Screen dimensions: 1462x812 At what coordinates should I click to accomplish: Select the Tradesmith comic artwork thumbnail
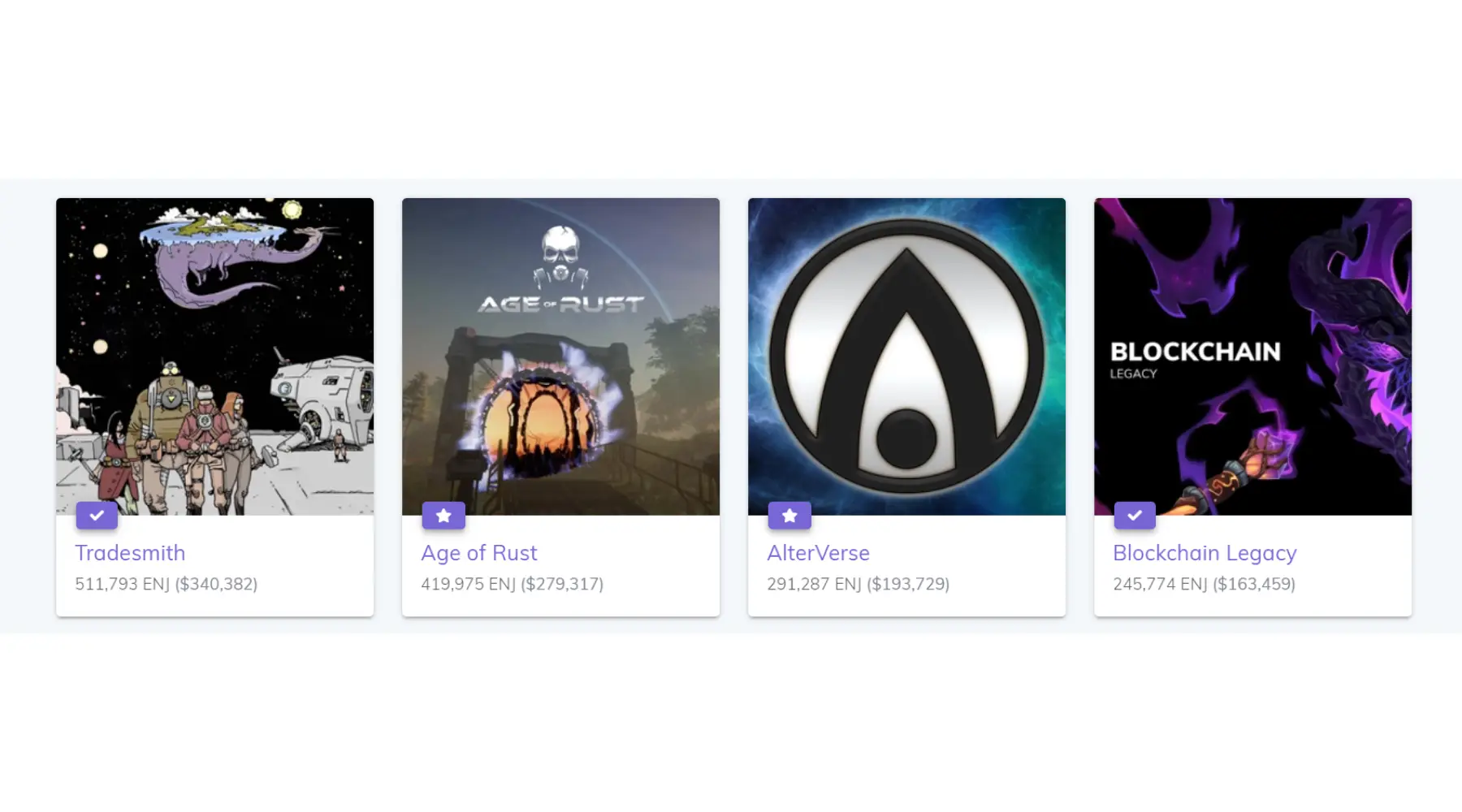pos(214,356)
